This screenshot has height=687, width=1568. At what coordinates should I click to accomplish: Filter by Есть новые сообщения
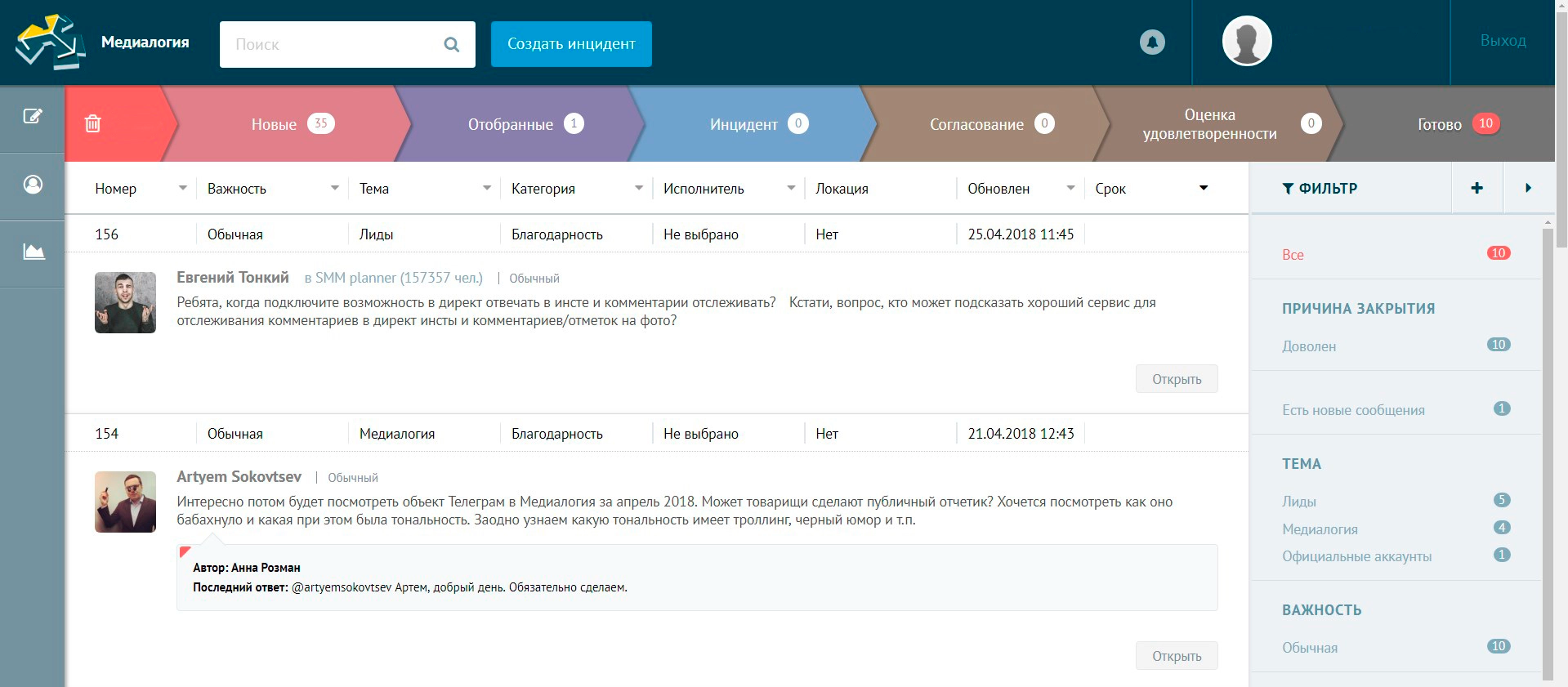[1353, 410]
